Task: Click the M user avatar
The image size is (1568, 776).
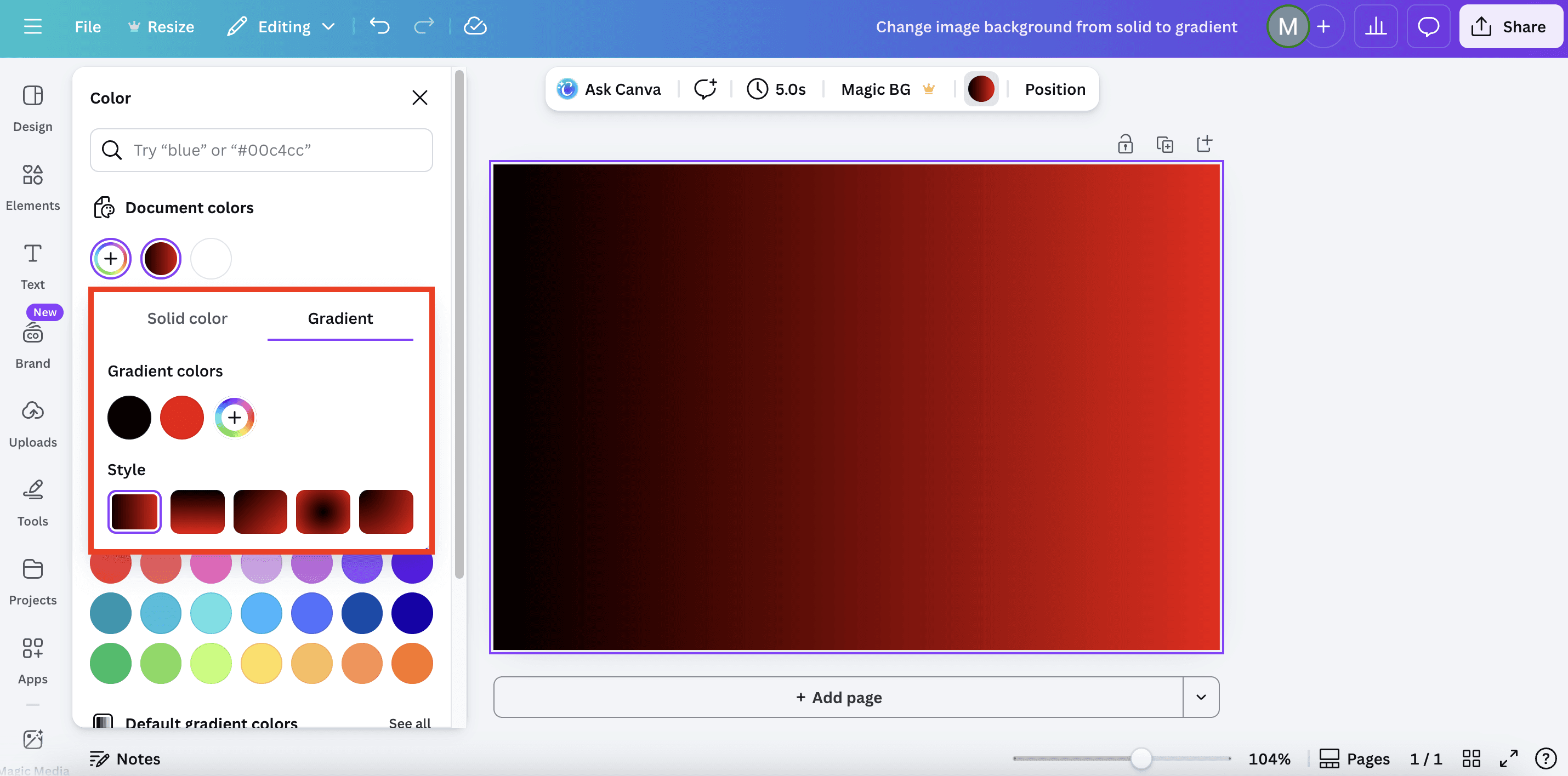Action: click(1287, 26)
